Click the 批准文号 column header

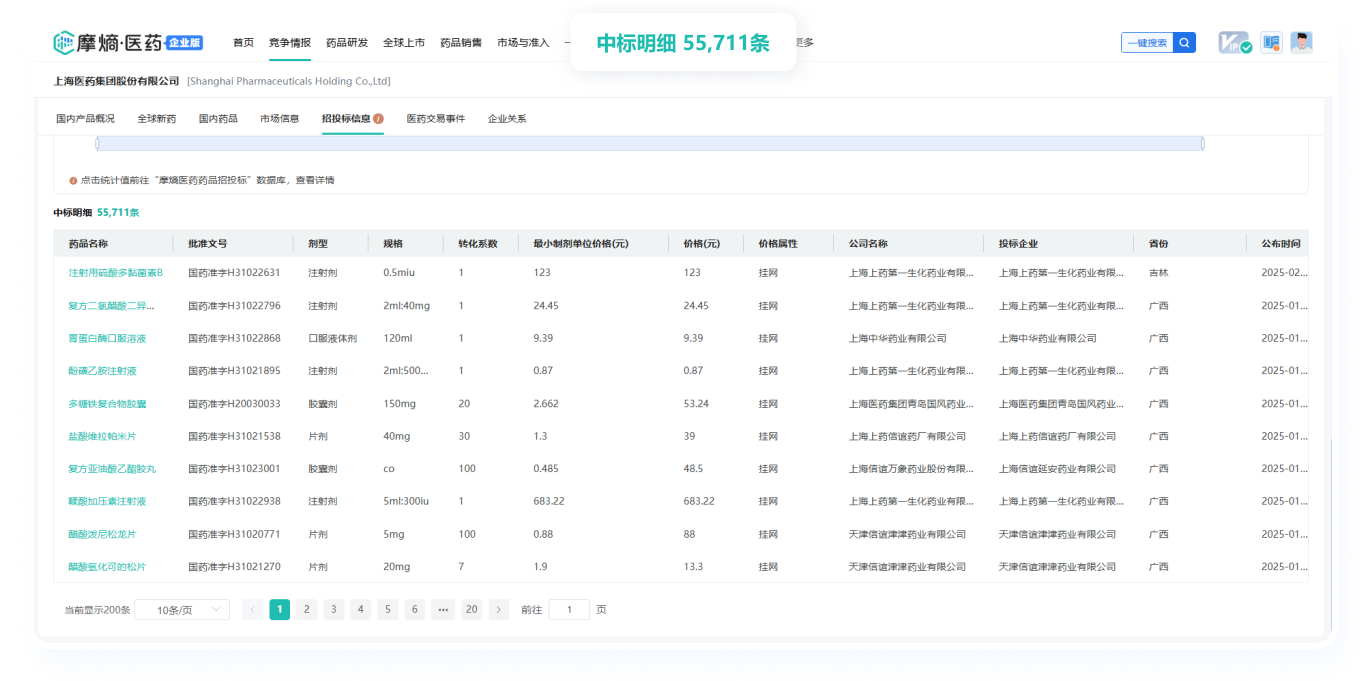pos(208,243)
